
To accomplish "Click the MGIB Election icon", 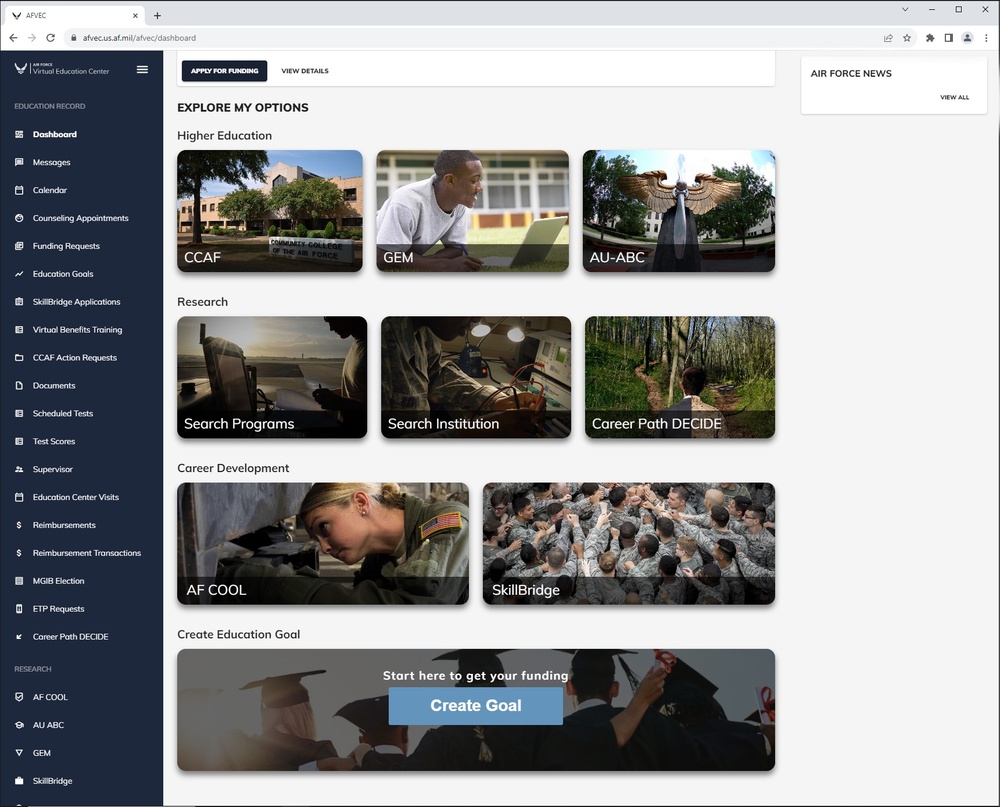I will (x=19, y=581).
